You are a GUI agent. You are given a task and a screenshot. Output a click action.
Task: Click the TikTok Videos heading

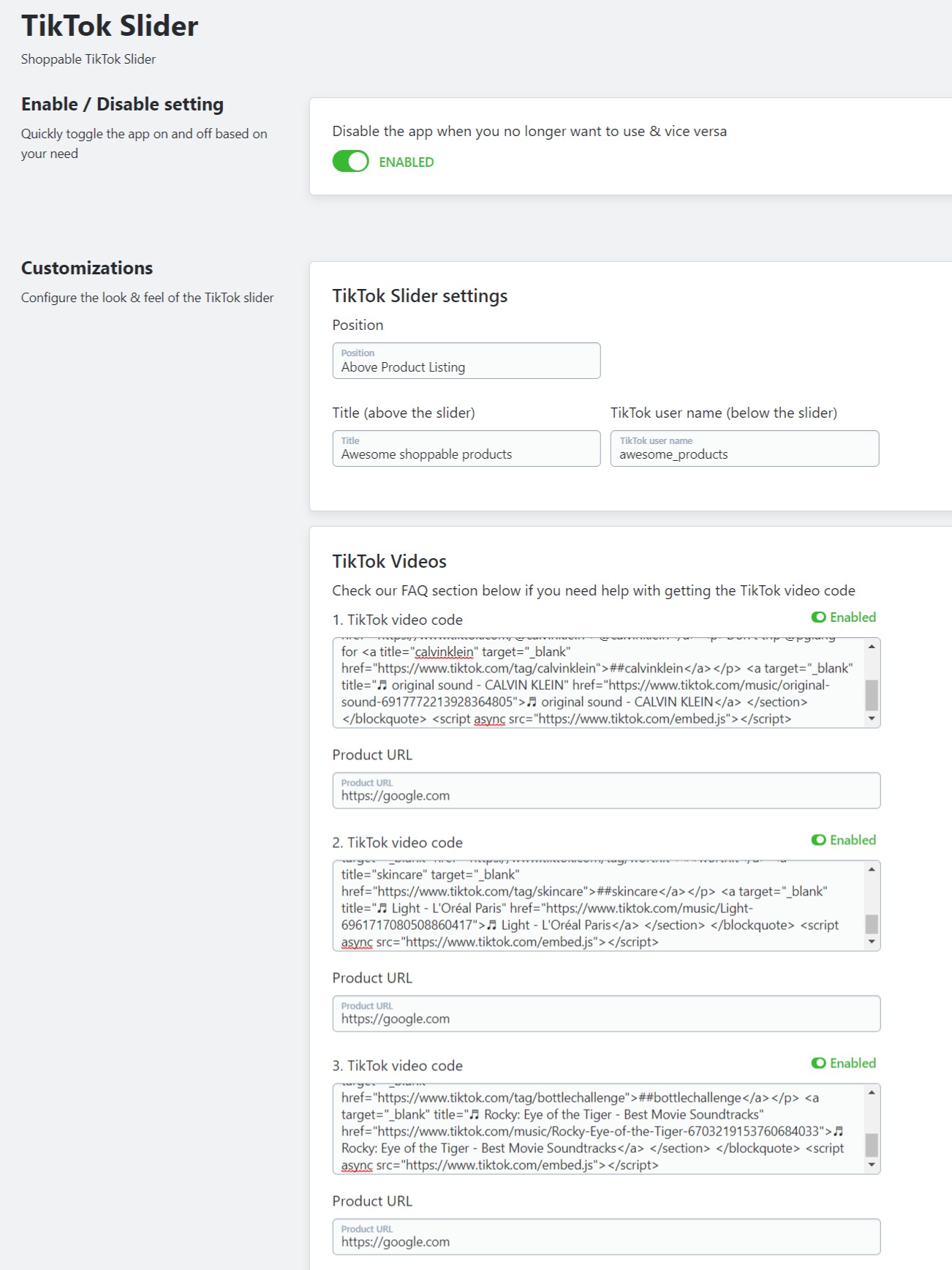tap(389, 561)
